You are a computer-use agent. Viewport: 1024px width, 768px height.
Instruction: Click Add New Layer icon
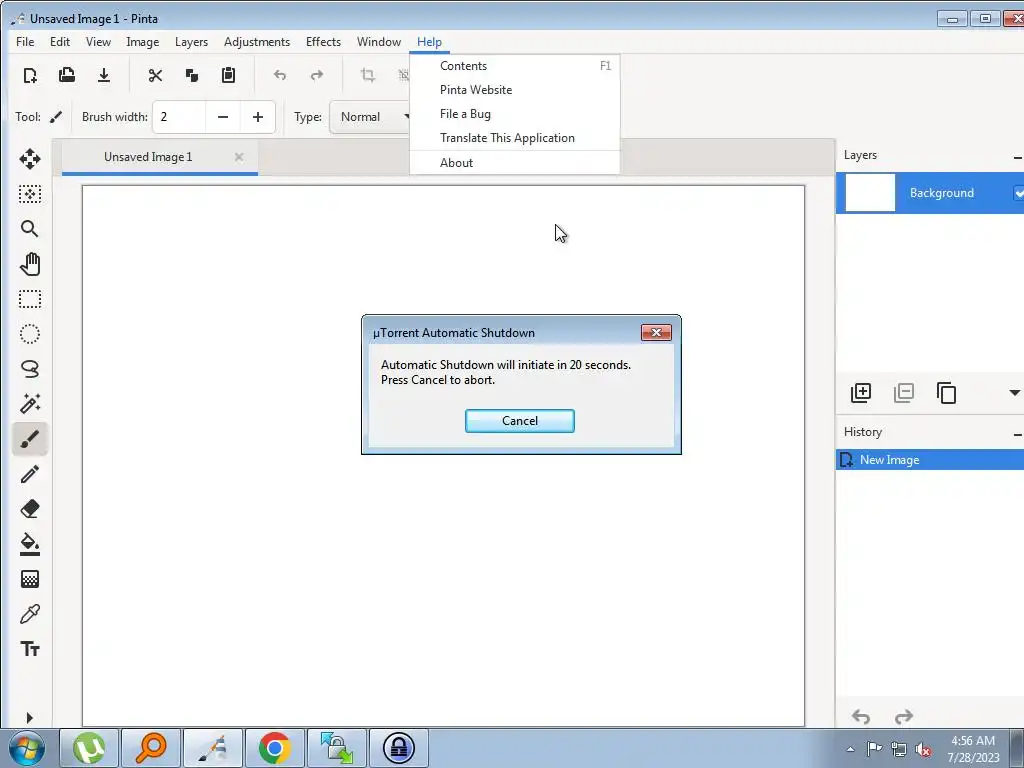coord(861,392)
